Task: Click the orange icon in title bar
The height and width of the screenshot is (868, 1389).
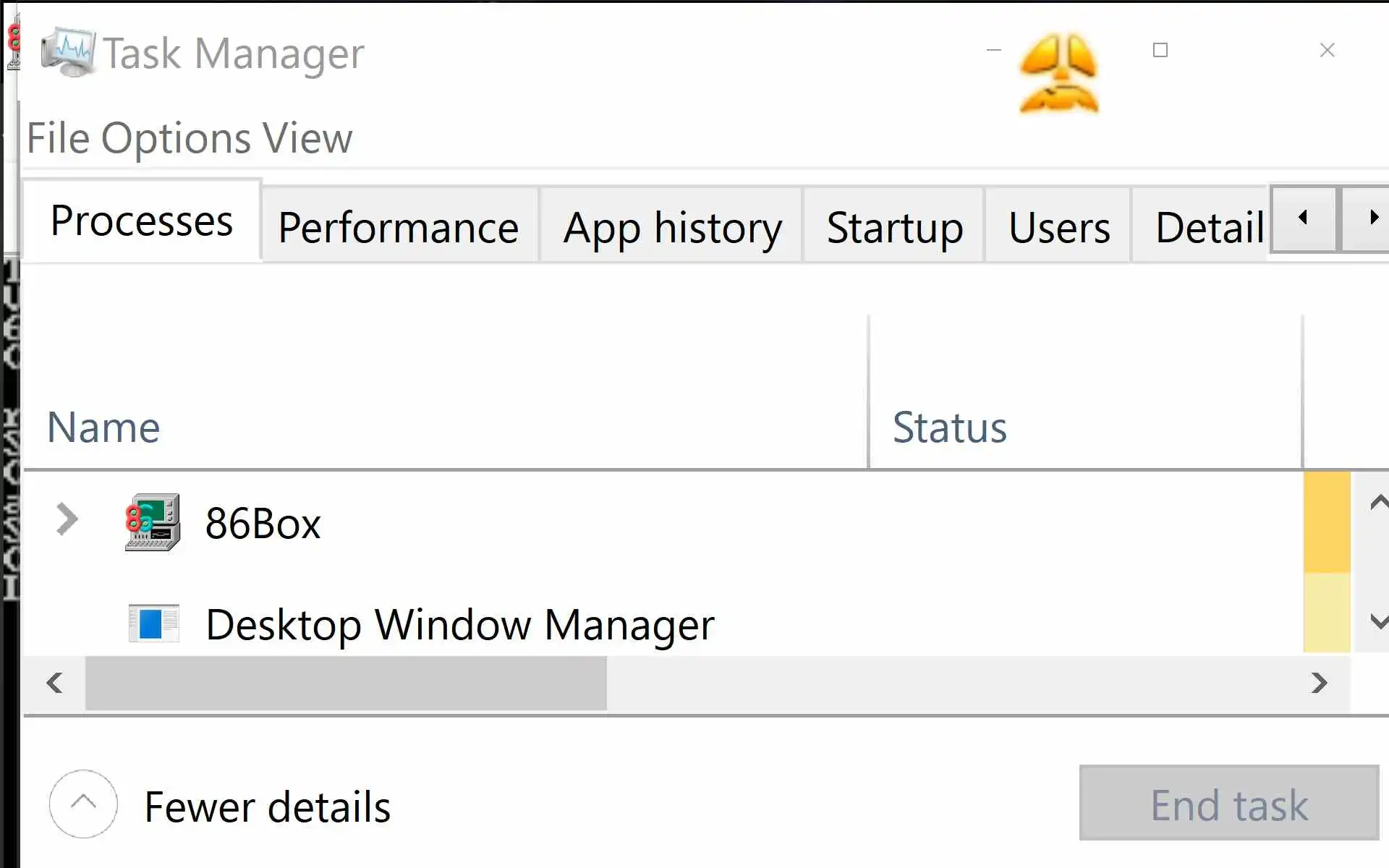Action: tap(1058, 74)
